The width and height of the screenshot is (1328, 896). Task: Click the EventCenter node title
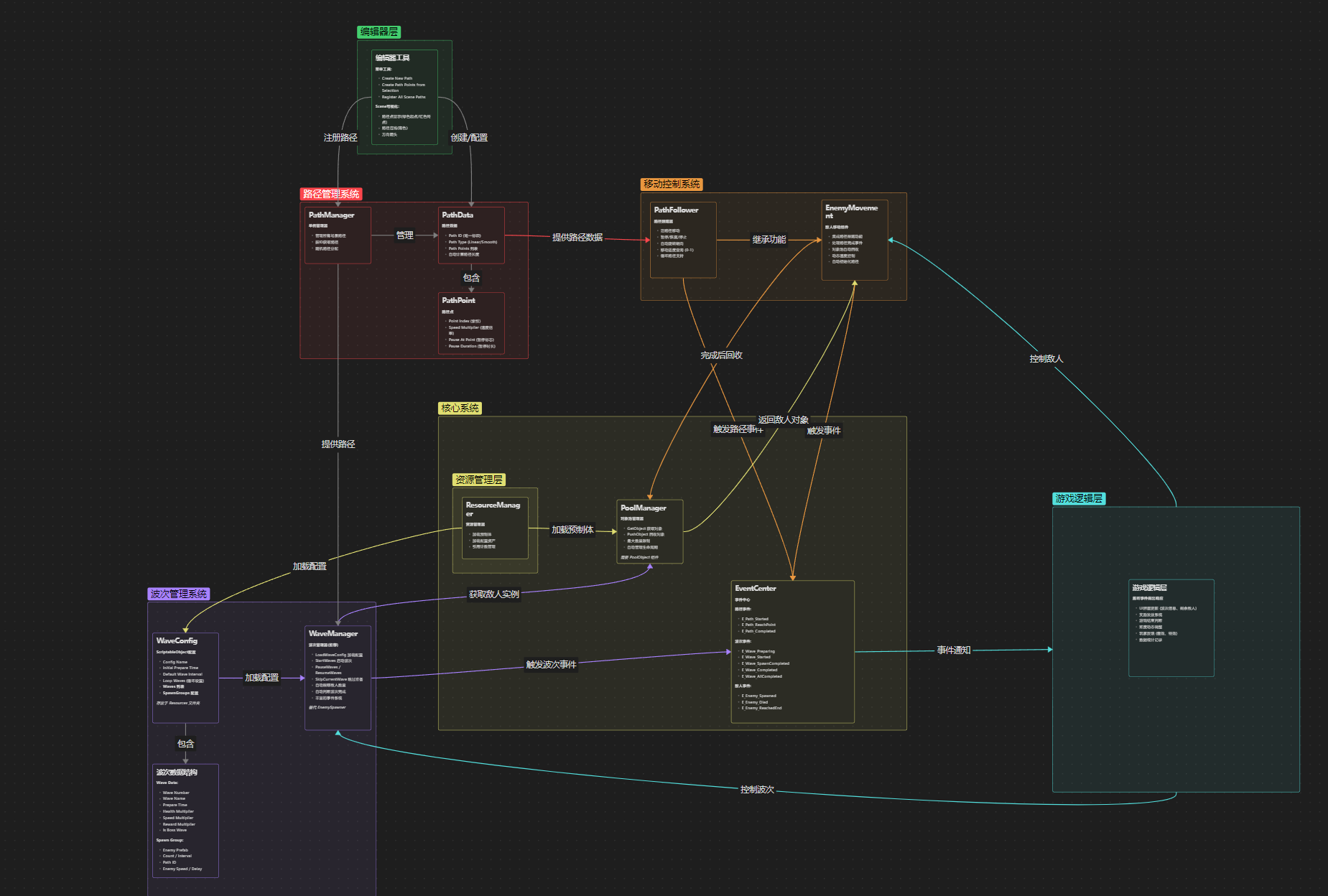[x=756, y=588]
